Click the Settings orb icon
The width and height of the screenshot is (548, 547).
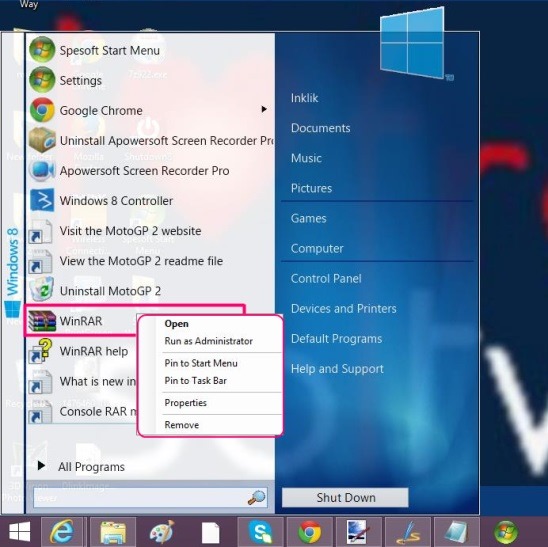pyautogui.click(x=42, y=80)
